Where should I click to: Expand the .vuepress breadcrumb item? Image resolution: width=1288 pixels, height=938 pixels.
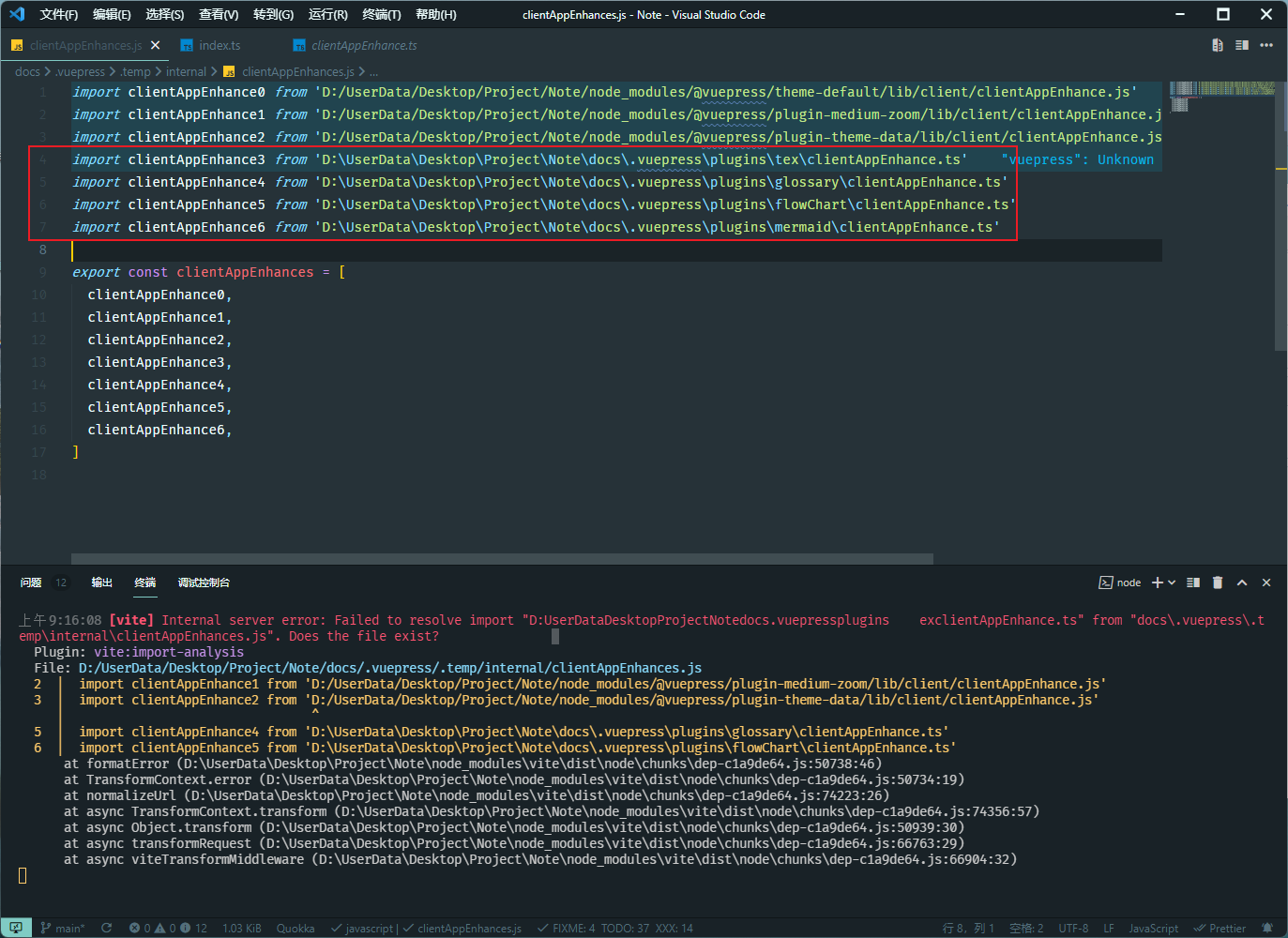81,71
